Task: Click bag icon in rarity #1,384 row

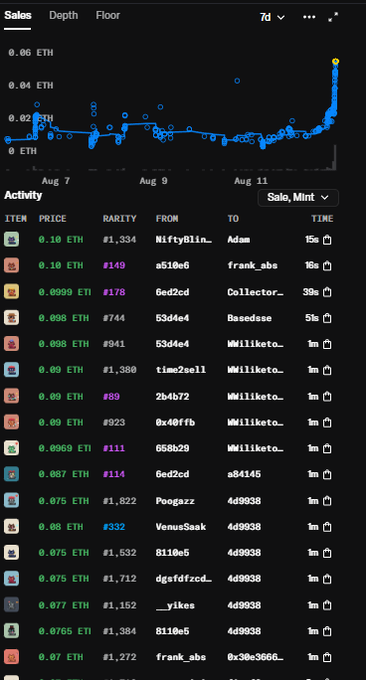Action: pos(327,631)
